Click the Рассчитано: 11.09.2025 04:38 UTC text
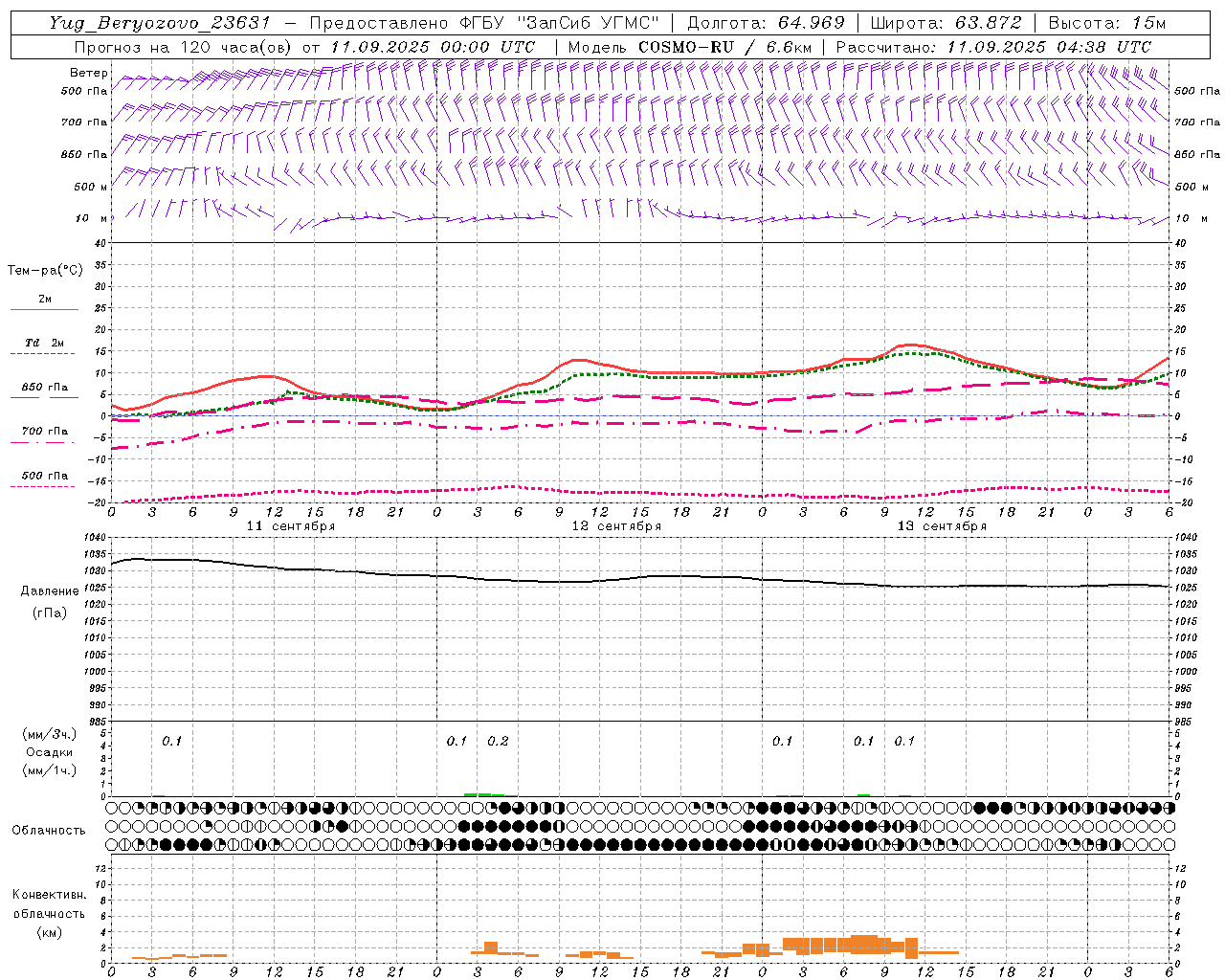The height and width of the screenshot is (980, 1225). point(993,47)
